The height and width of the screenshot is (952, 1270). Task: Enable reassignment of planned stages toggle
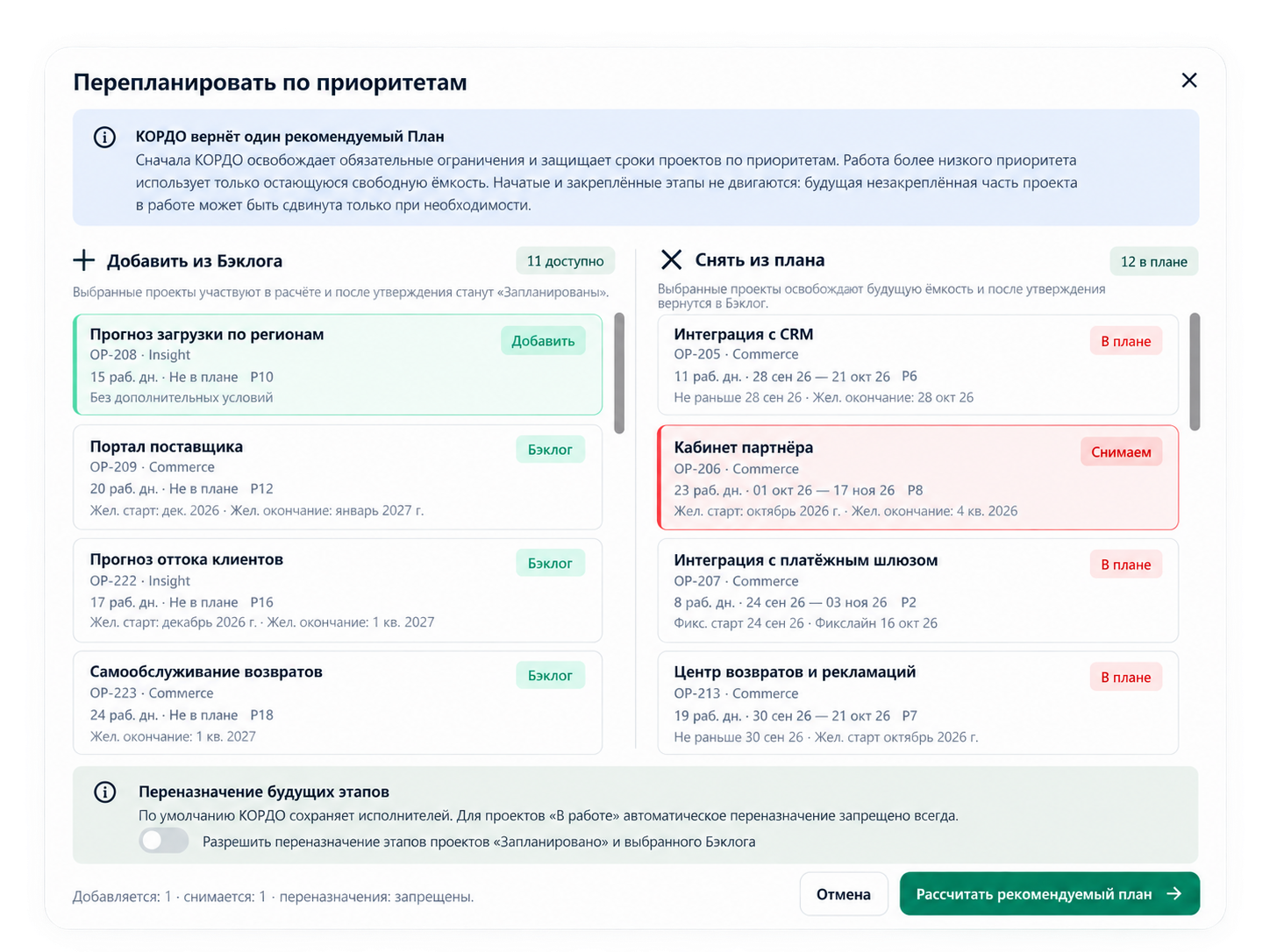point(164,841)
